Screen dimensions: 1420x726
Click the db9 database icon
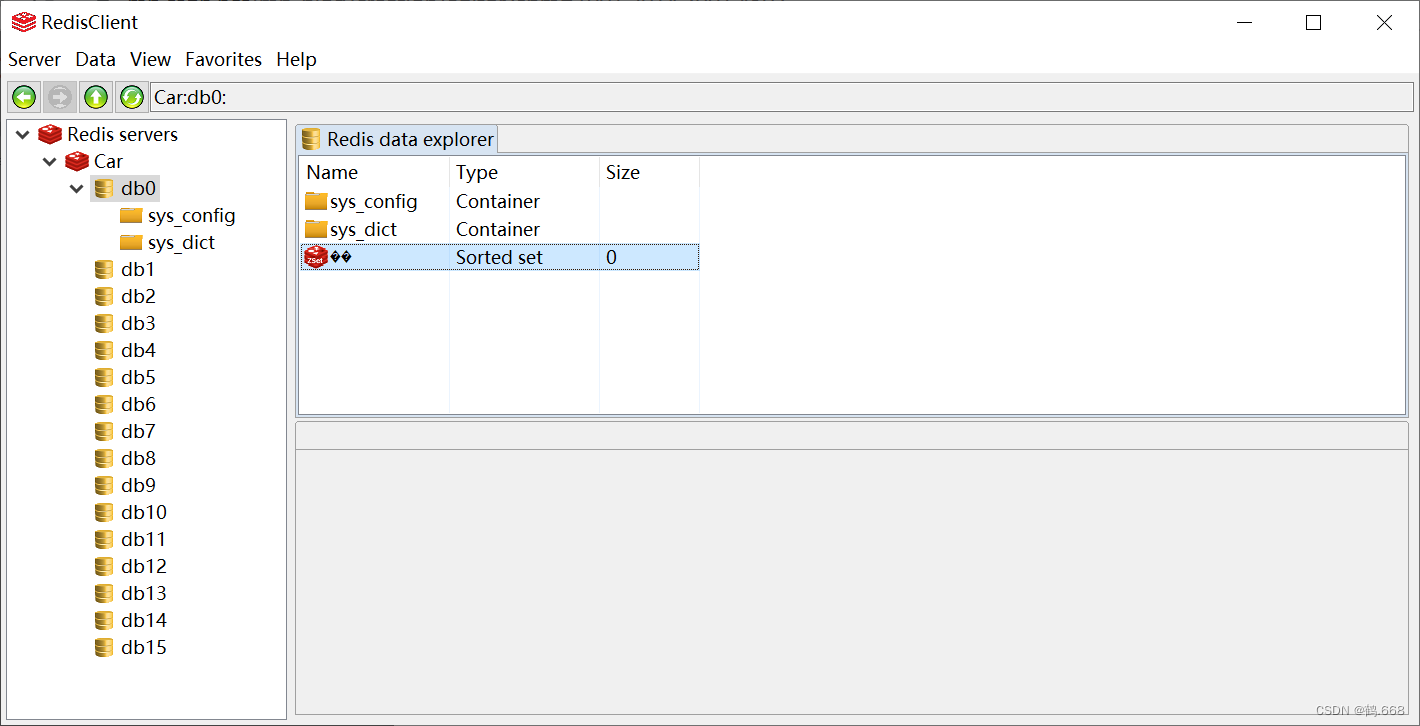pyautogui.click(x=104, y=485)
